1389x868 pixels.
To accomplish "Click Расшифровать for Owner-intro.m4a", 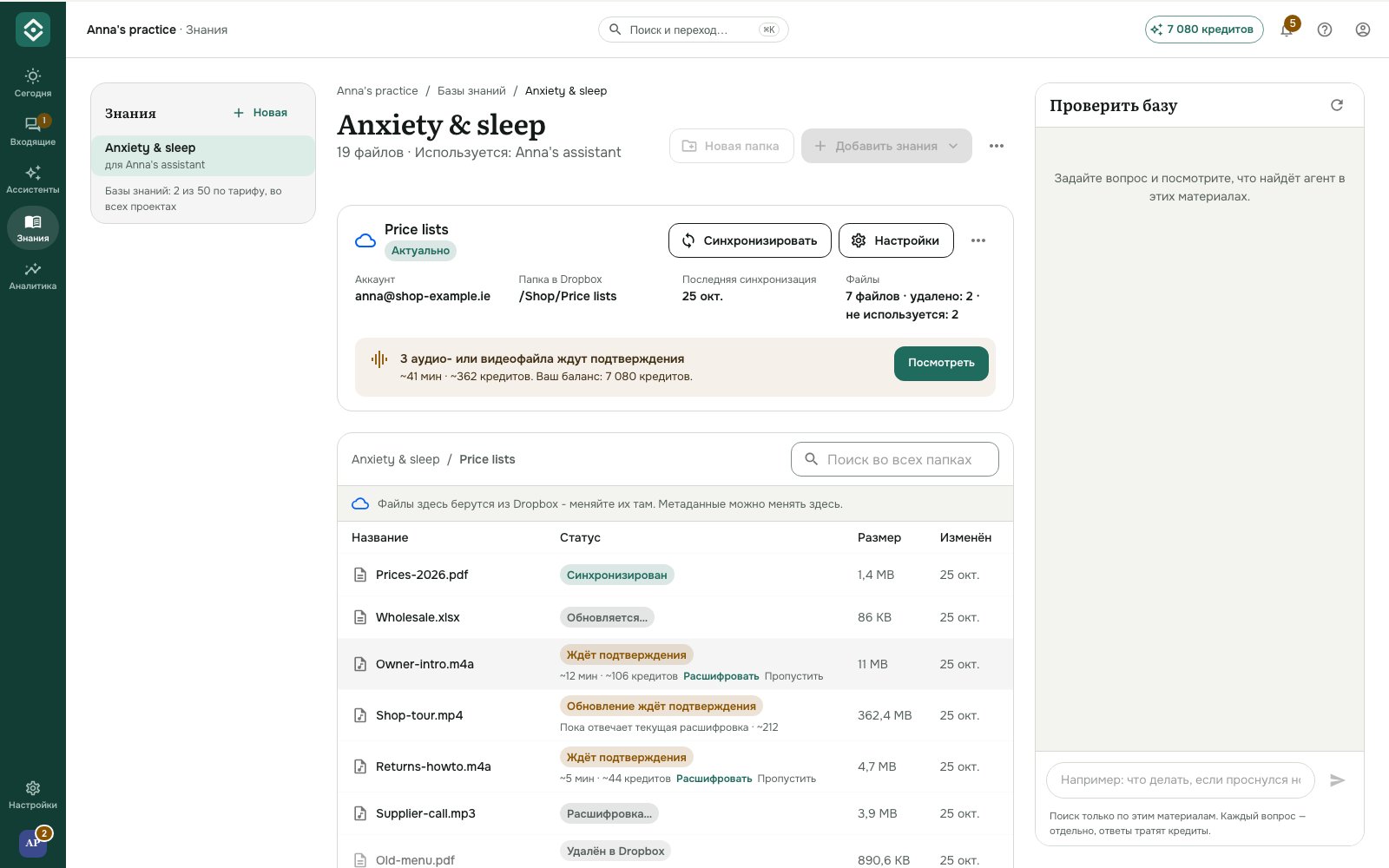I will point(721,676).
